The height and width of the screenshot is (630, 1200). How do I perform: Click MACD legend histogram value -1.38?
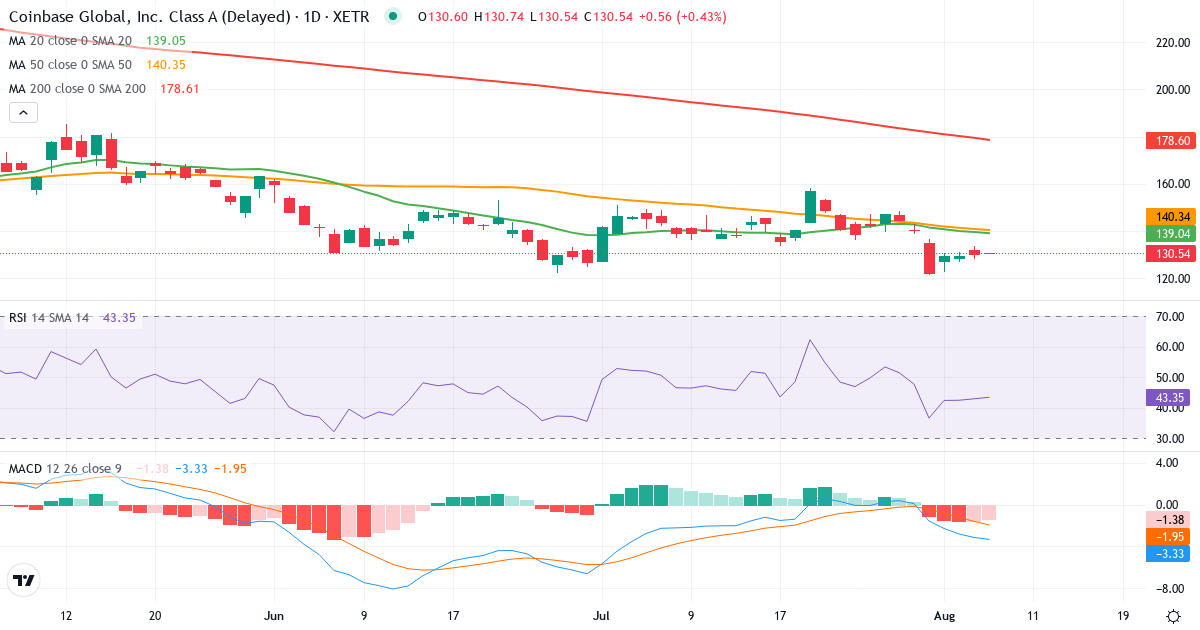point(152,468)
